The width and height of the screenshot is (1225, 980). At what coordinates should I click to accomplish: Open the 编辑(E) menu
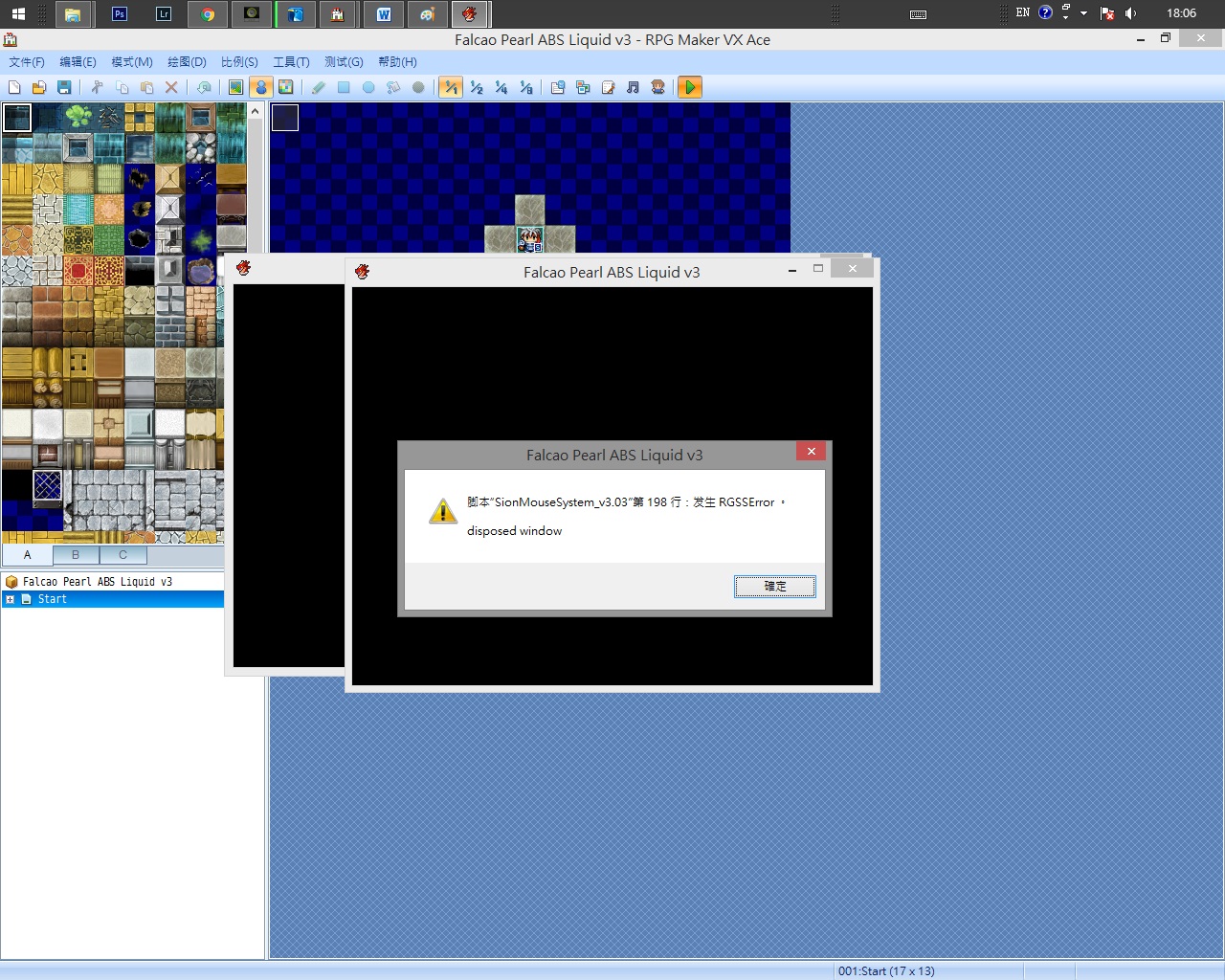(78, 62)
